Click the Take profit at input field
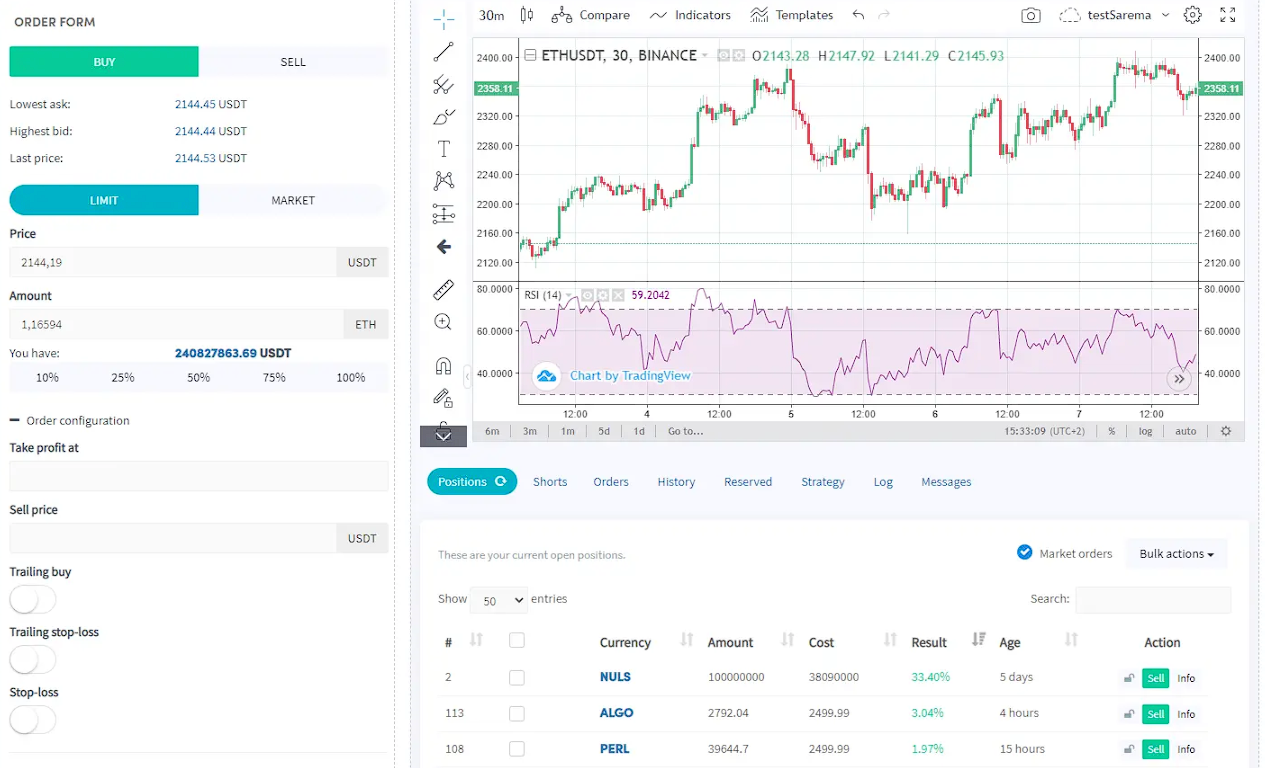This screenshot has height=768, width=1265. pos(198,476)
